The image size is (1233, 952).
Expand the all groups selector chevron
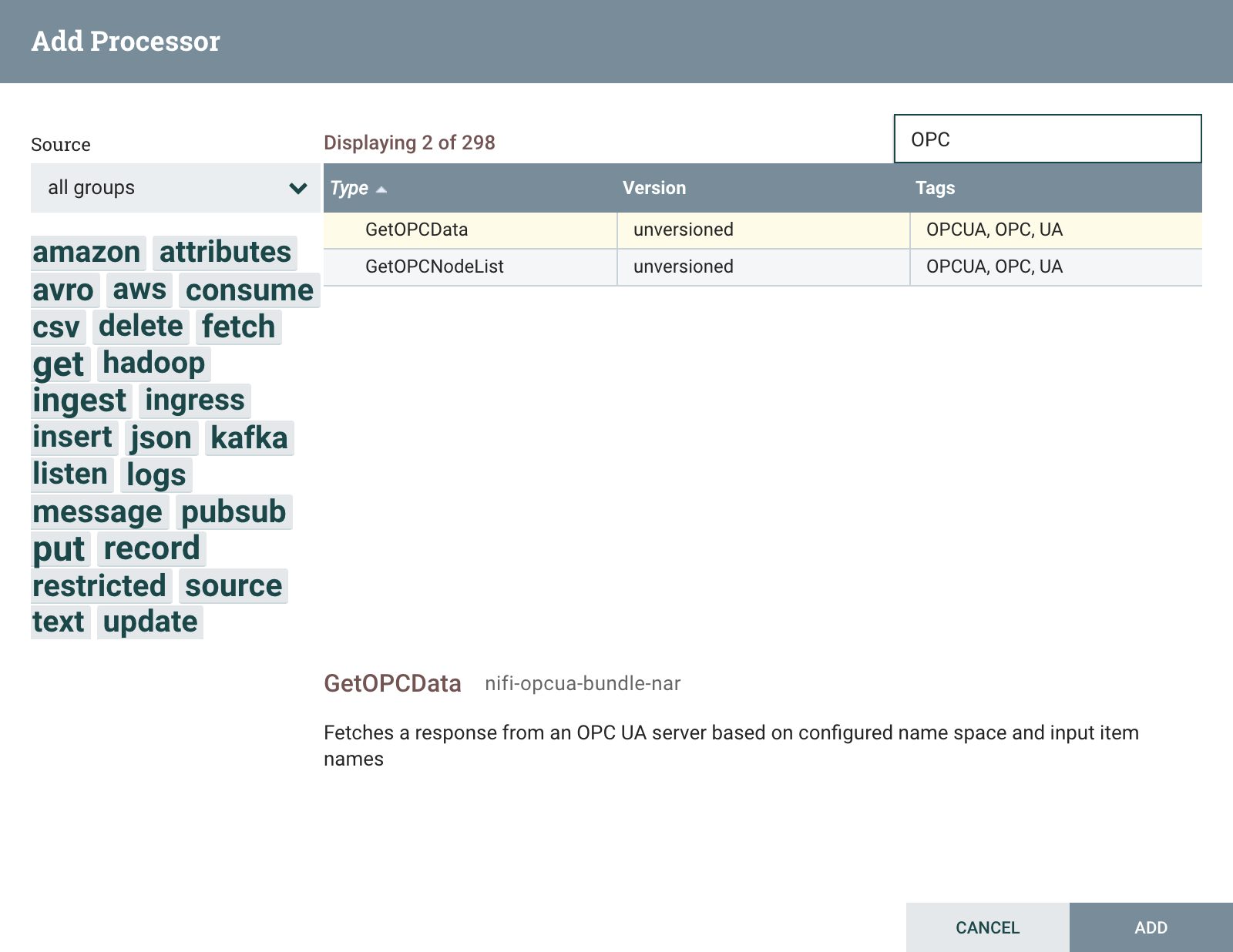pyautogui.click(x=297, y=187)
